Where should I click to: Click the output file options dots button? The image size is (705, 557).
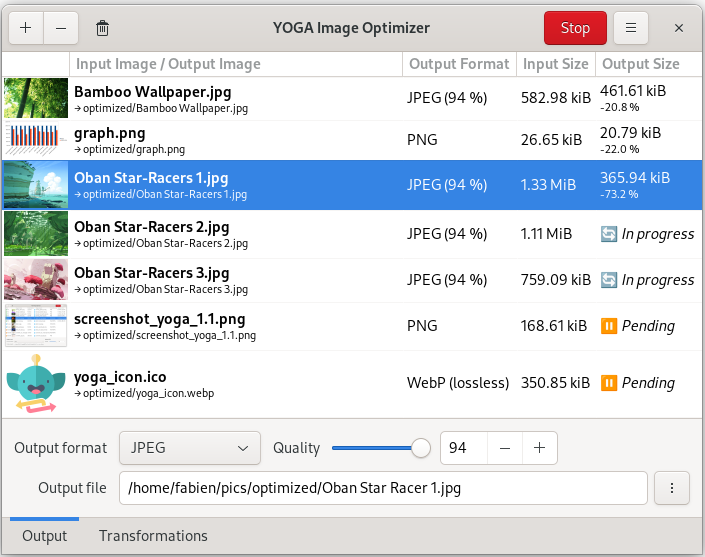pos(672,488)
